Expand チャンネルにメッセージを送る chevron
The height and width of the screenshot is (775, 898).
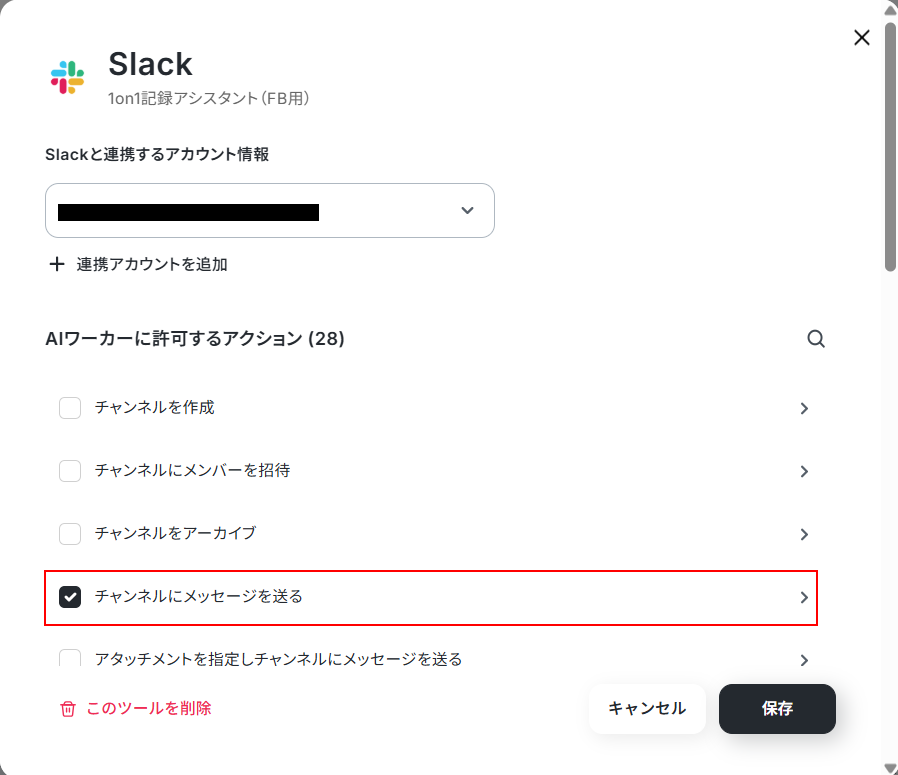coord(804,597)
